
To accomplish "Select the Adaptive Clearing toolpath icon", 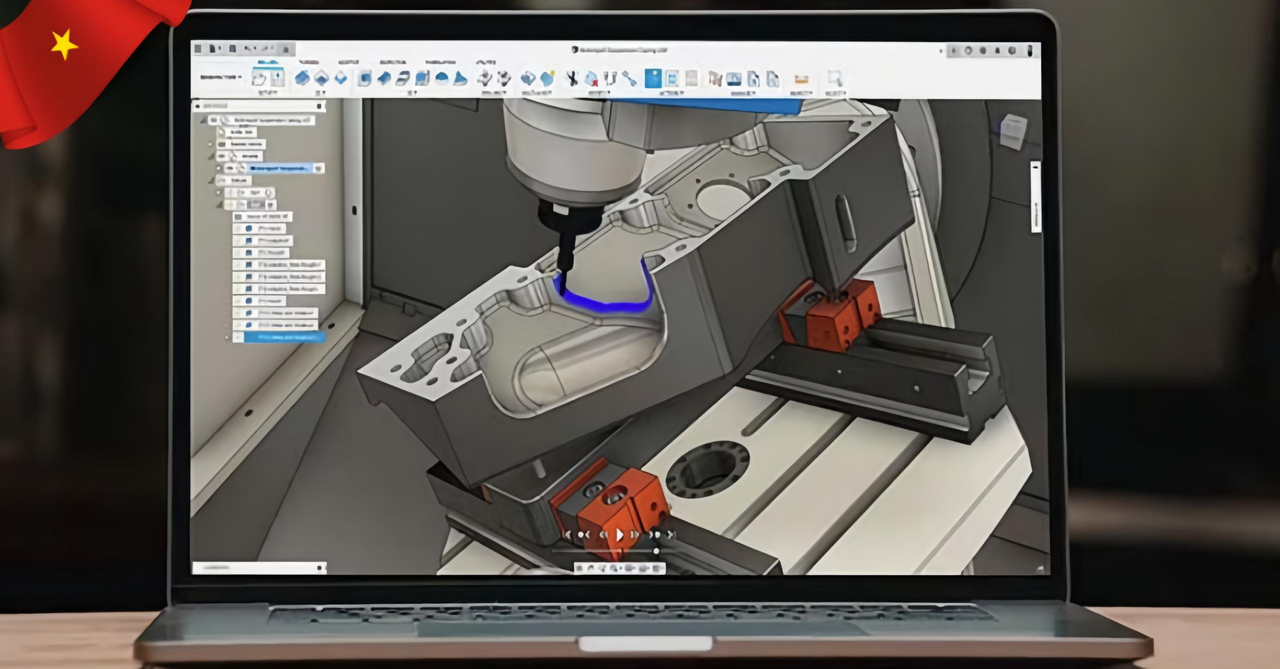I will point(364,78).
